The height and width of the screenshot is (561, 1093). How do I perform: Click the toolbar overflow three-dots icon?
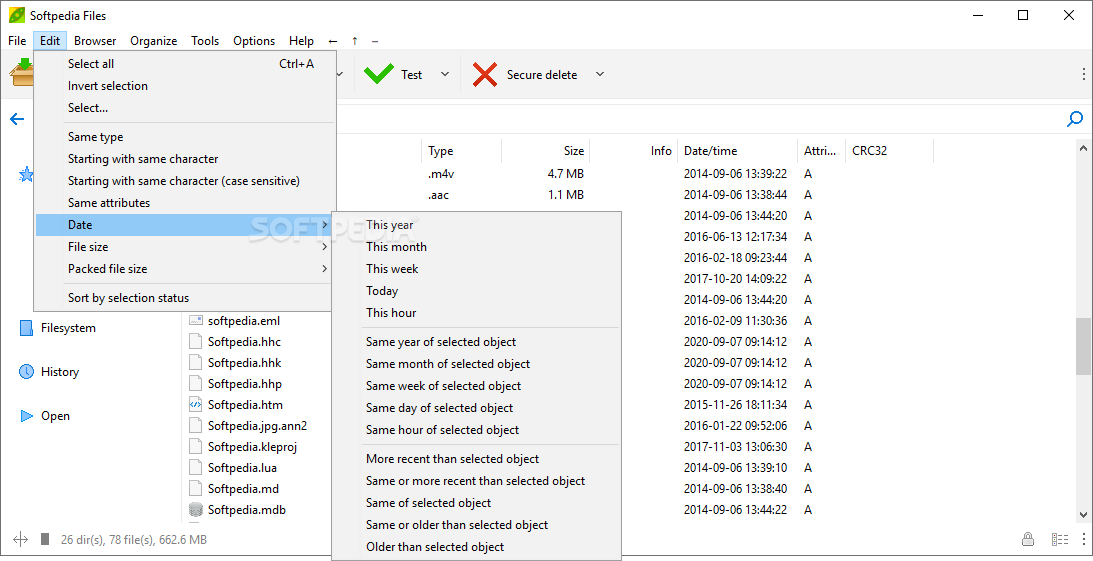click(x=1083, y=74)
